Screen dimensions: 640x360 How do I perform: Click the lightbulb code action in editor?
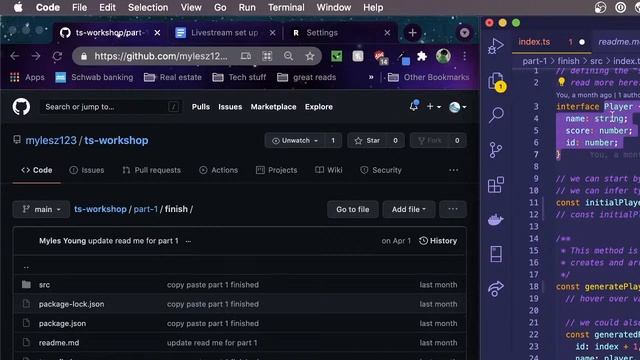tap(562, 82)
